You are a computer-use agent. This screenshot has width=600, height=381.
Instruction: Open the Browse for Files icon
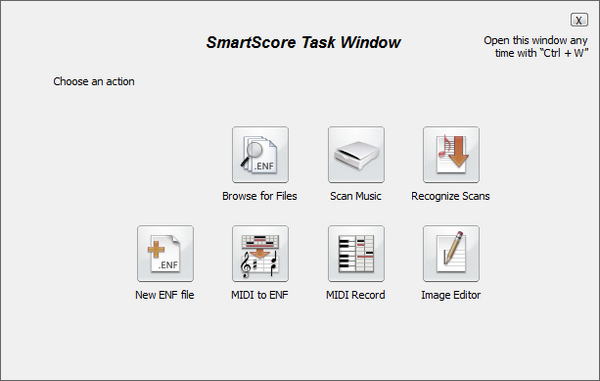click(x=260, y=155)
